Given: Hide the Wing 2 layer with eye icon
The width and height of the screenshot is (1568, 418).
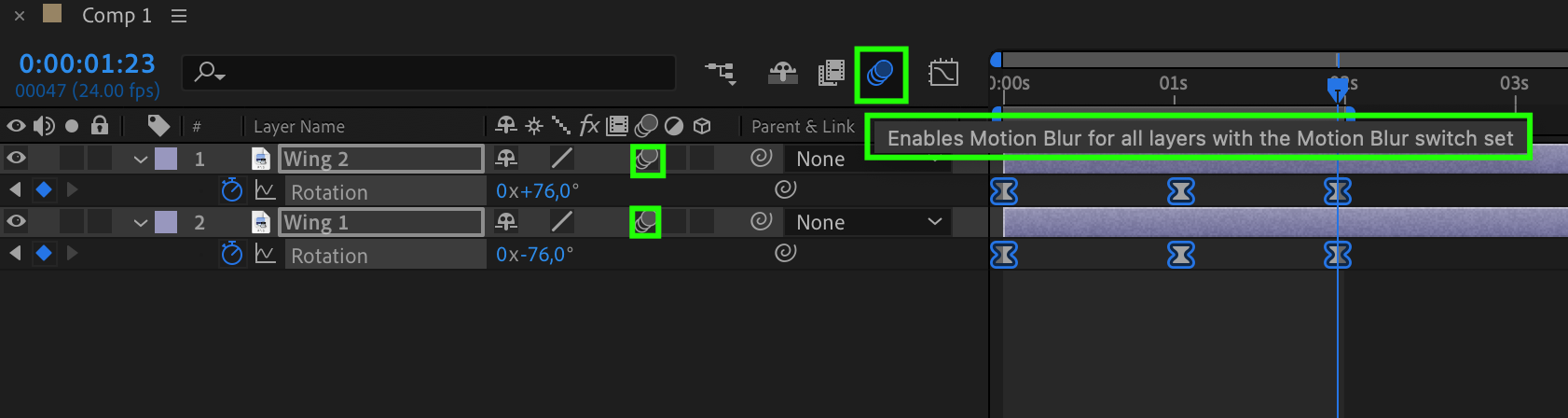Looking at the screenshot, I should [16, 158].
